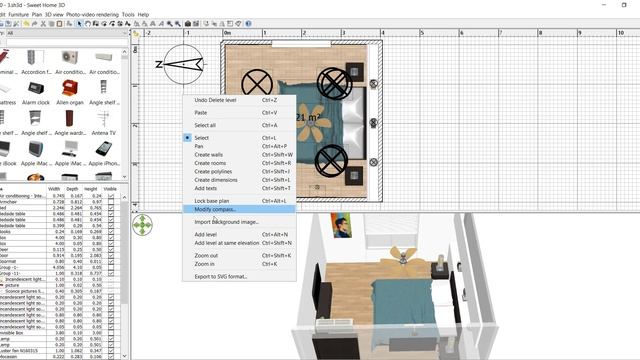This screenshot has width=640, height=360.
Task: Select the Alarm clock catalog item
Action: (x=36, y=92)
